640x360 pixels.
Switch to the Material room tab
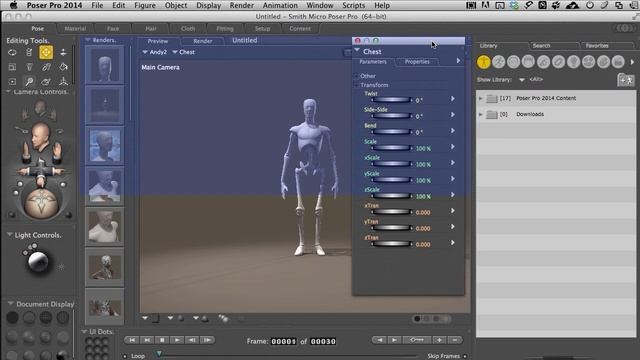pos(75,29)
